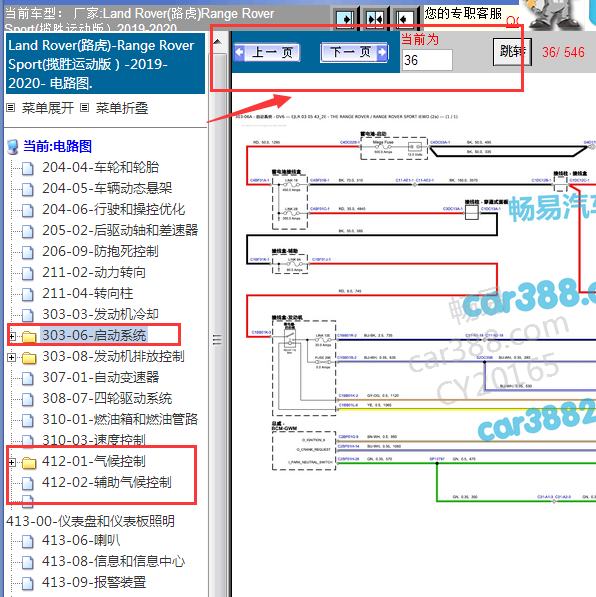Click the sidebar splitter grip handle
The height and width of the screenshot is (597, 596).
click(217, 339)
